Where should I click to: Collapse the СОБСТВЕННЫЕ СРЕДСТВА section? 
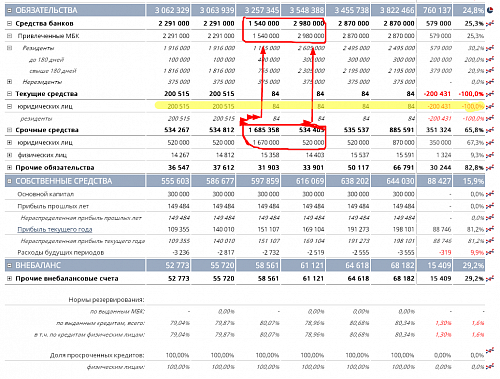pyautogui.click(x=9, y=181)
